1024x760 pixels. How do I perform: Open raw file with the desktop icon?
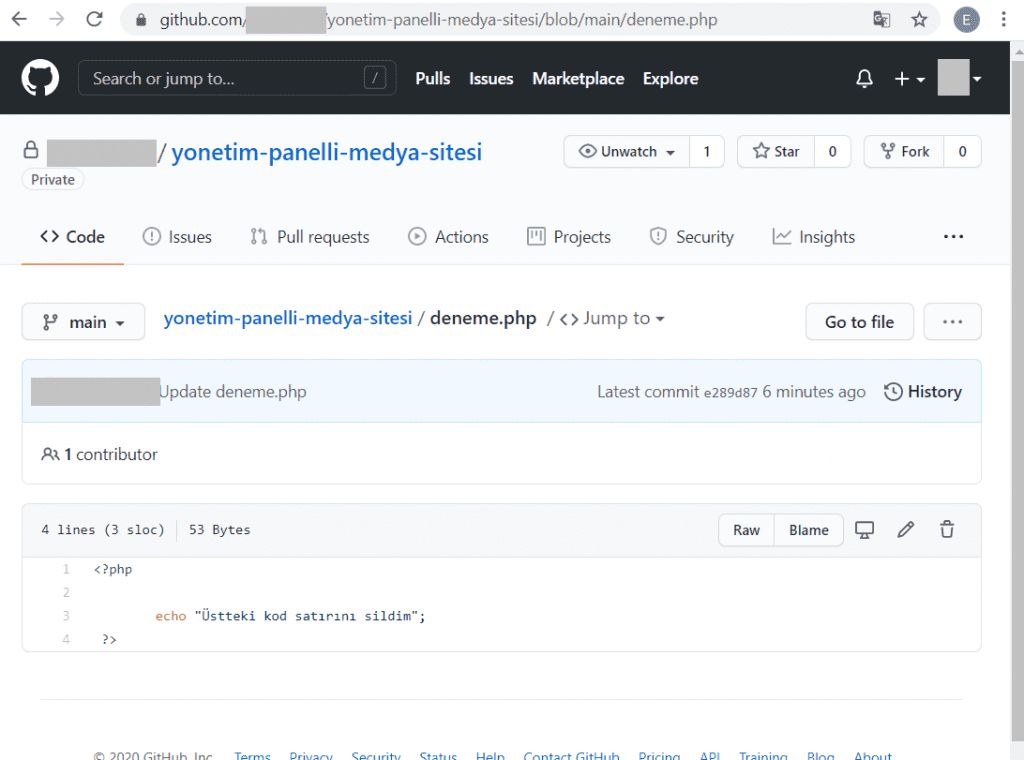tap(864, 529)
